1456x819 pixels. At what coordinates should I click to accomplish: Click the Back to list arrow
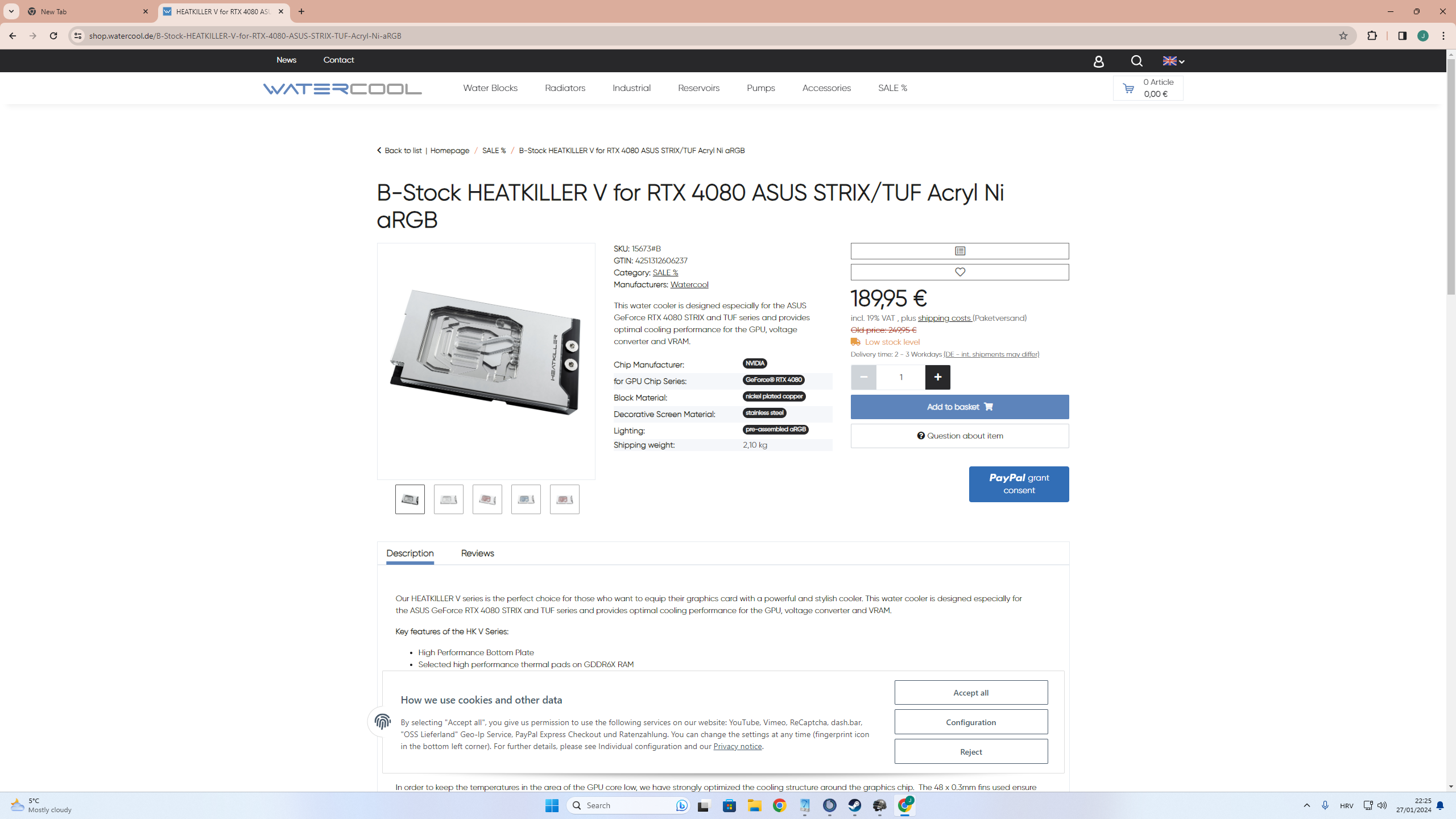(379, 150)
